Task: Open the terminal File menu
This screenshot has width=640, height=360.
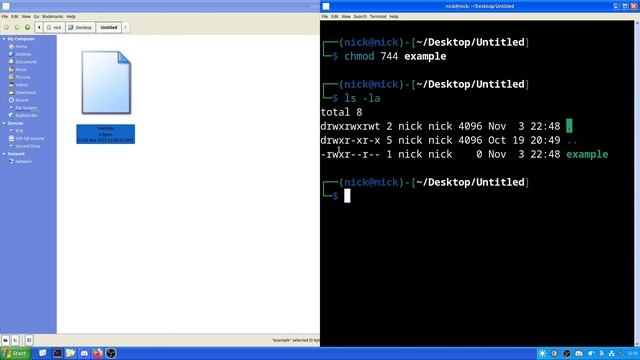Action: pos(325,17)
